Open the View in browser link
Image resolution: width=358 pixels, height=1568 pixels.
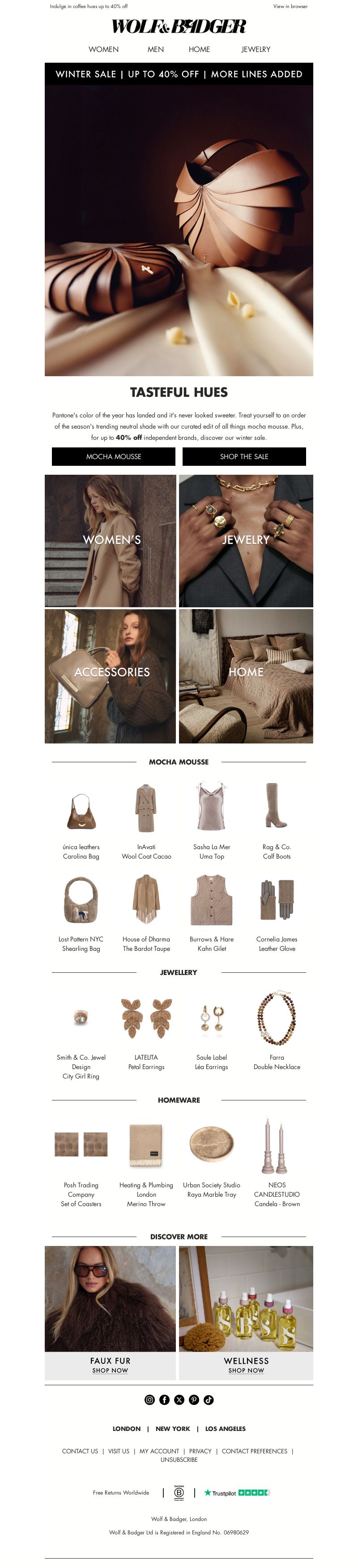[x=290, y=6]
